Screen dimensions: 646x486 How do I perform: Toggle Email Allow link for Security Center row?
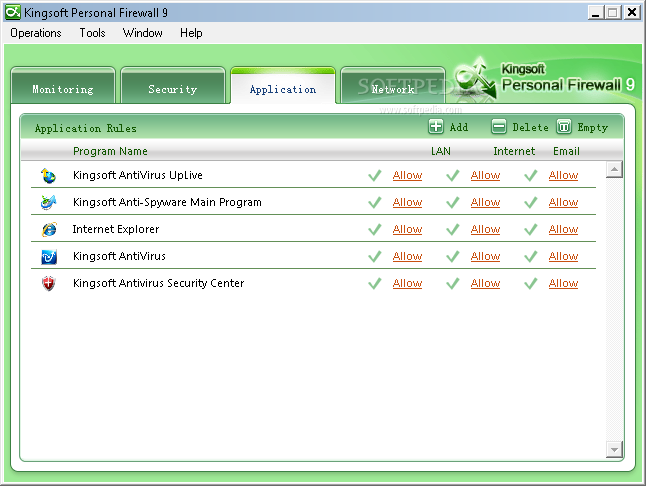563,283
